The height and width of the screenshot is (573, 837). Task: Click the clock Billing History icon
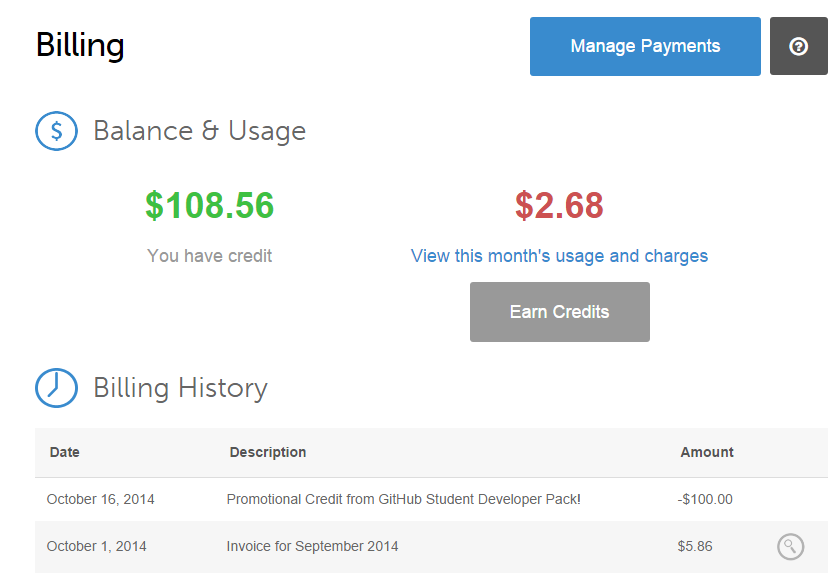pos(56,388)
